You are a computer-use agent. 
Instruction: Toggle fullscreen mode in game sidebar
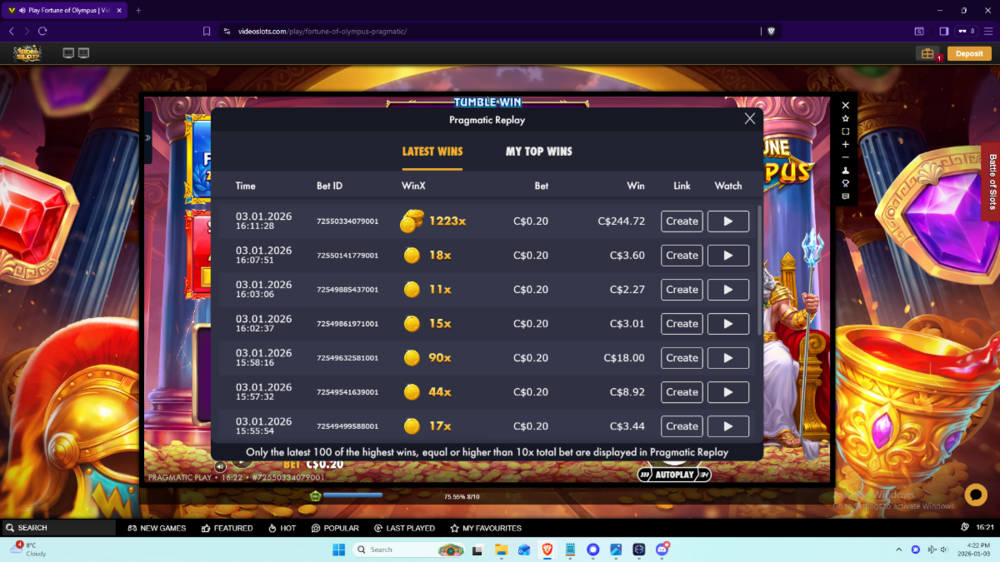(x=845, y=131)
